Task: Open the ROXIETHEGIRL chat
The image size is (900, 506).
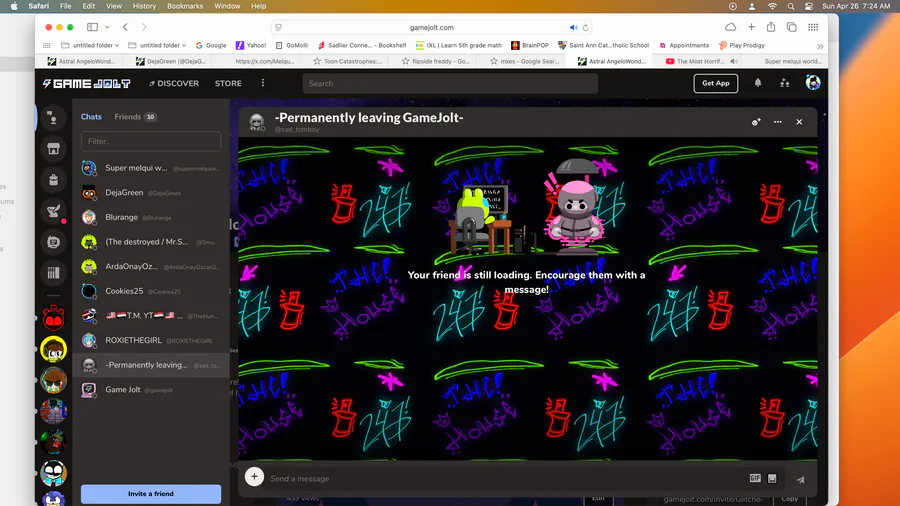Action: (x=151, y=340)
